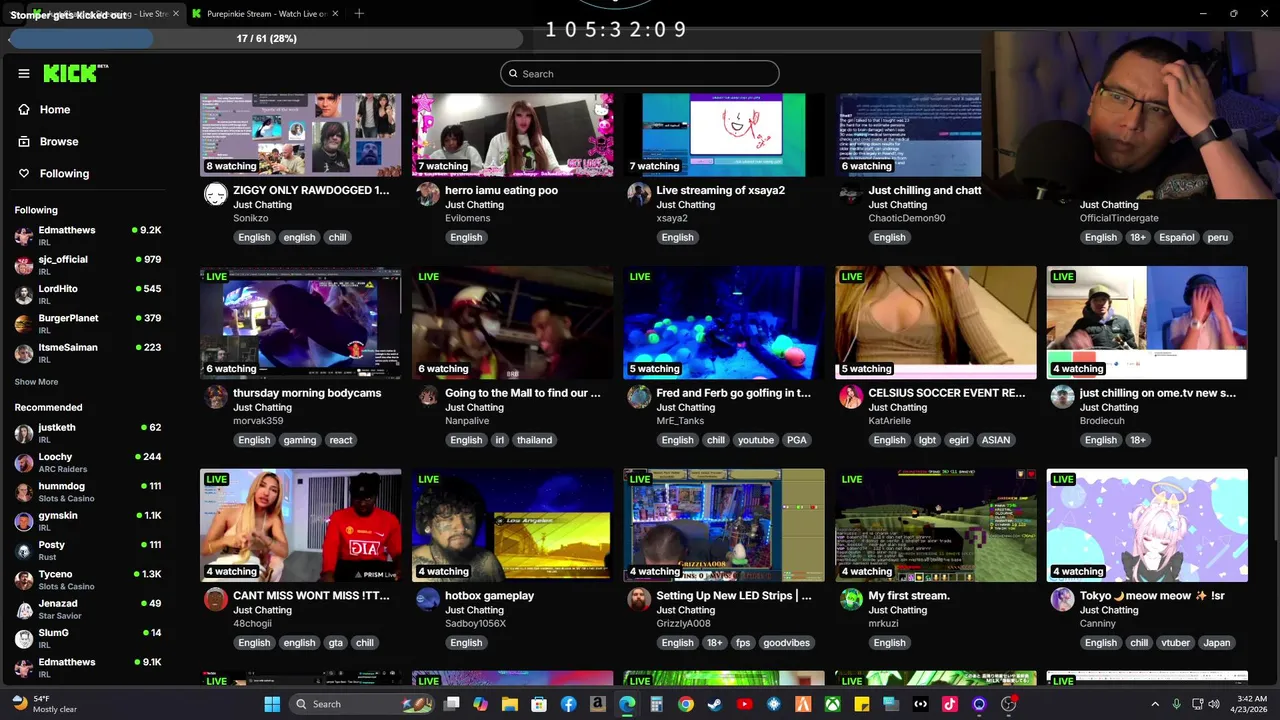Image resolution: width=1280 pixels, height=720 pixels.
Task: Click morvak359 channel avatar
Action: (215, 397)
